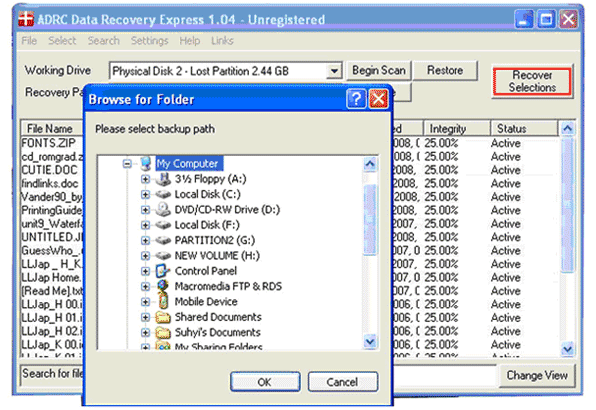Click the Macromedia FTP & RDS icon

(163, 286)
